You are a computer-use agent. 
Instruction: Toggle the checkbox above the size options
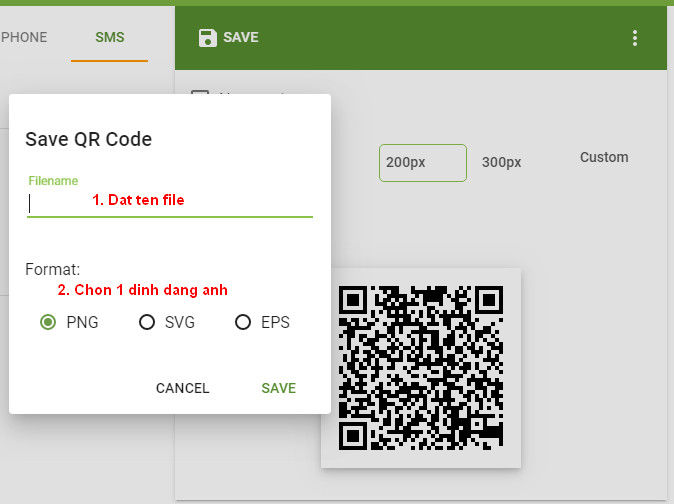(200, 96)
